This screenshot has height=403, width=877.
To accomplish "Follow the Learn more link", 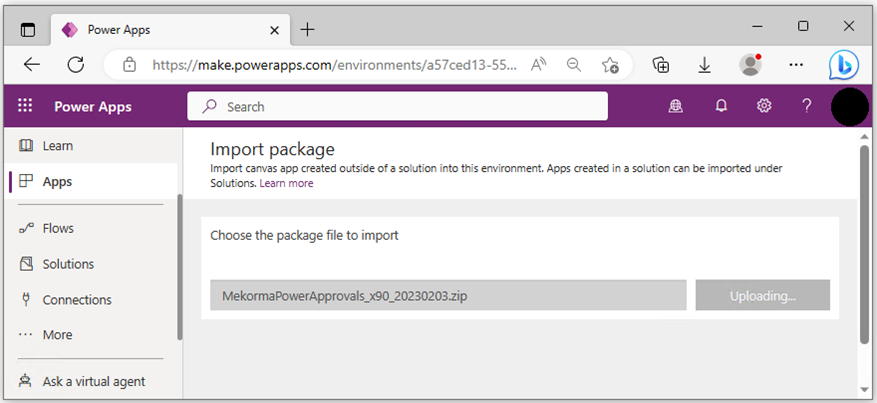I will [286, 184].
